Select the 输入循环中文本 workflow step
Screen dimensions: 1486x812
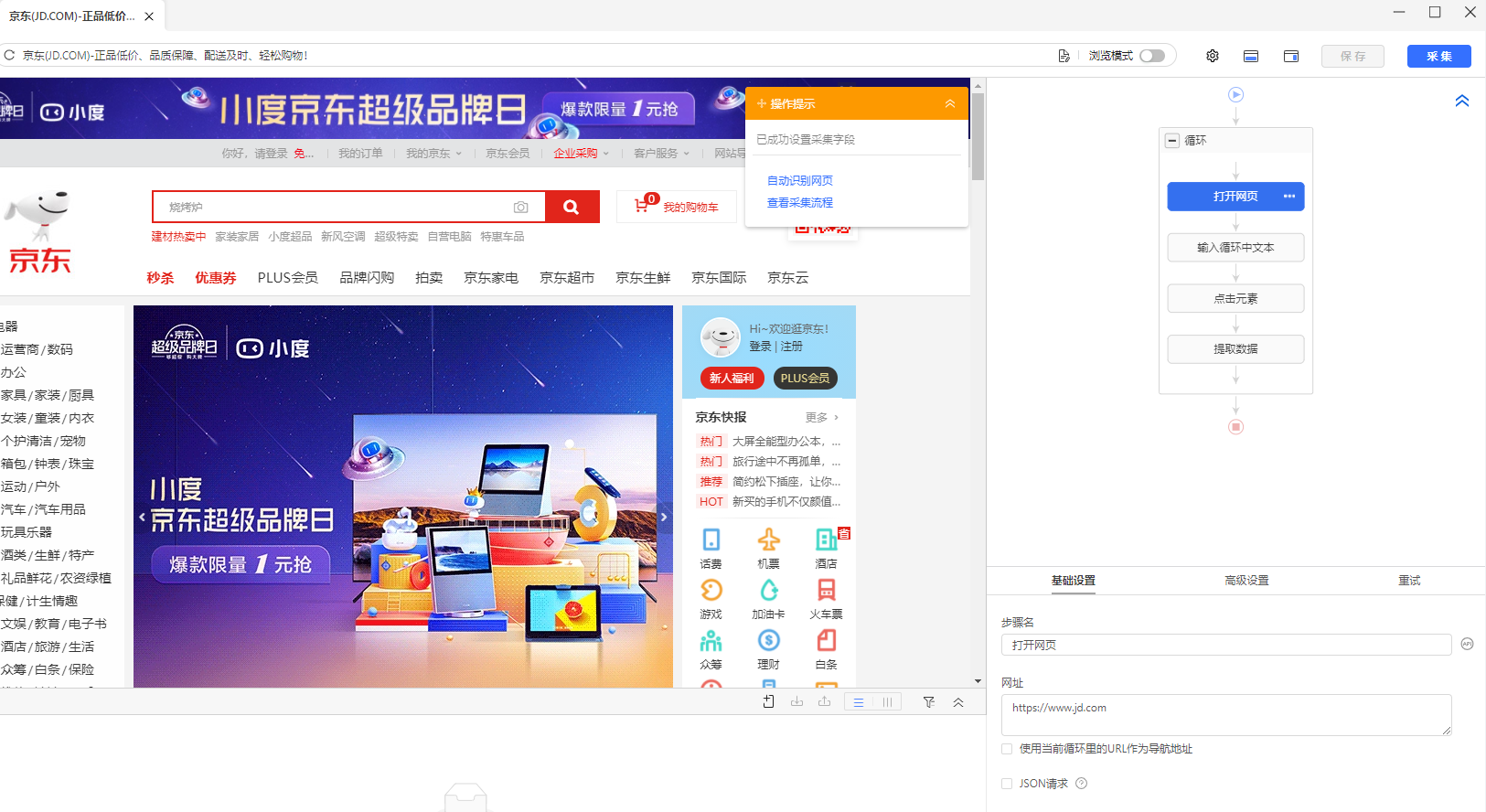(1235, 248)
